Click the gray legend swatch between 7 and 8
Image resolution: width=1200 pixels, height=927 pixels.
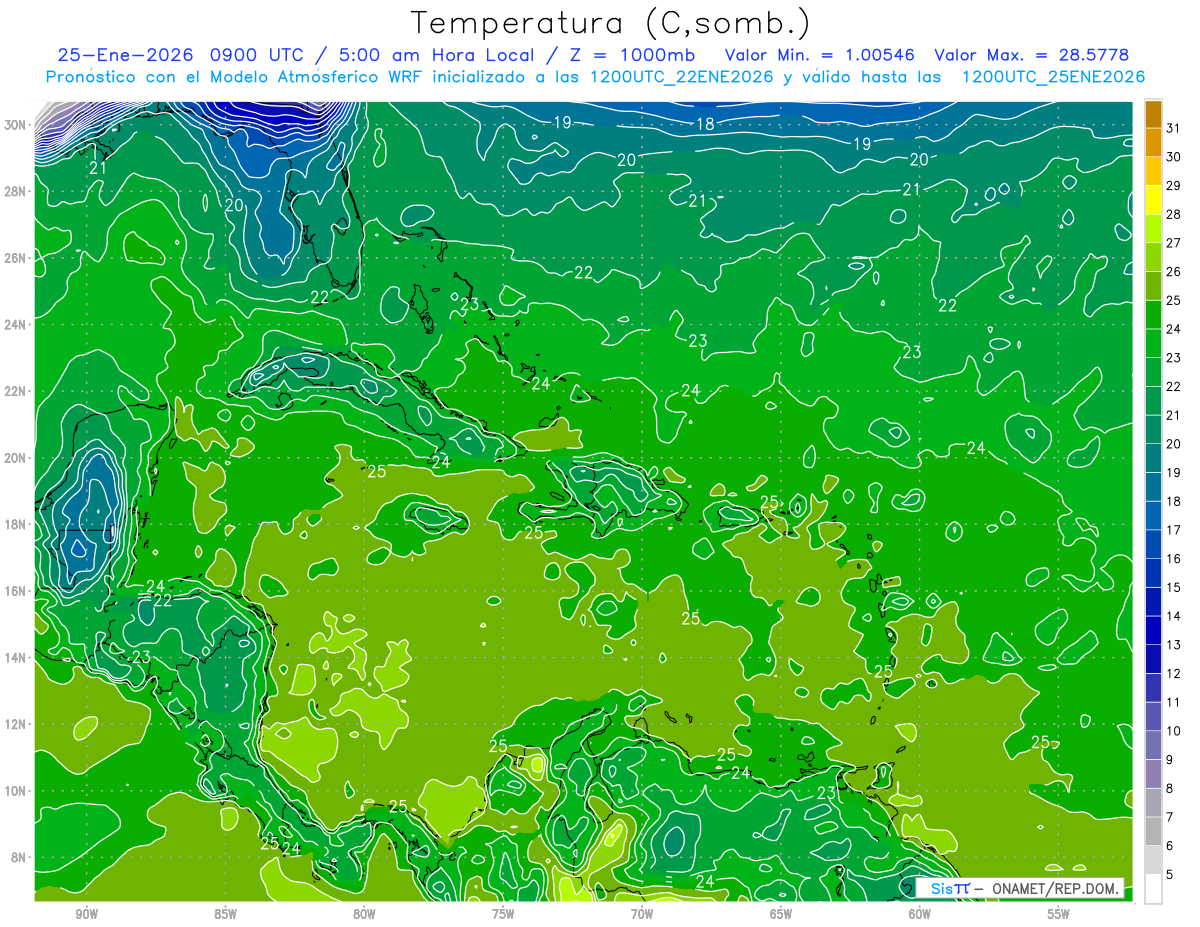(1154, 803)
